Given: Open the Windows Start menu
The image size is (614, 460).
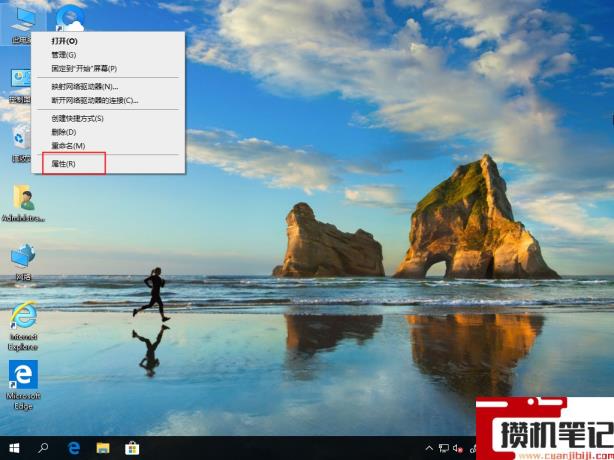Looking at the screenshot, I should 14,448.
